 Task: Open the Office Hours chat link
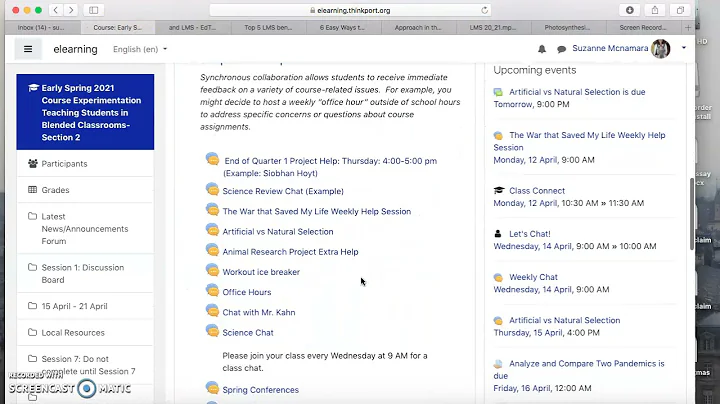[247, 292]
